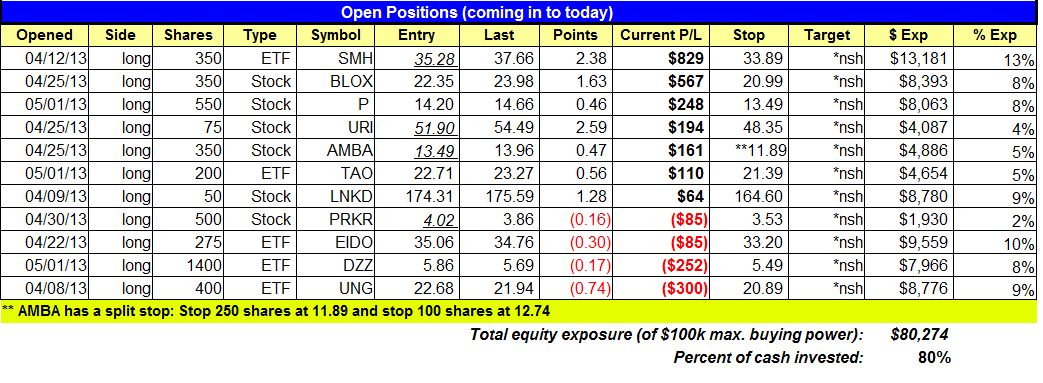This screenshot has width=1043, height=383.
Task: Click the percent of cash invested 80%
Action: [x=934, y=358]
